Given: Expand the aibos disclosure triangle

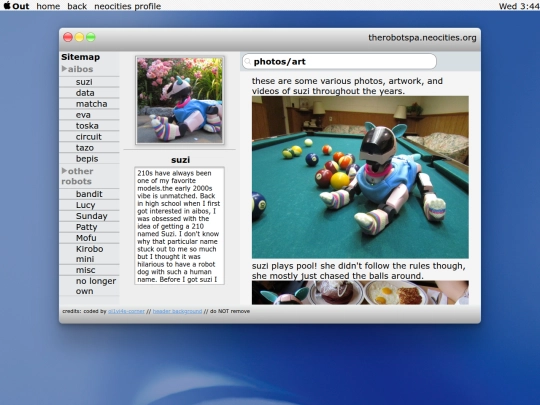Looking at the screenshot, I should click(x=64, y=69).
